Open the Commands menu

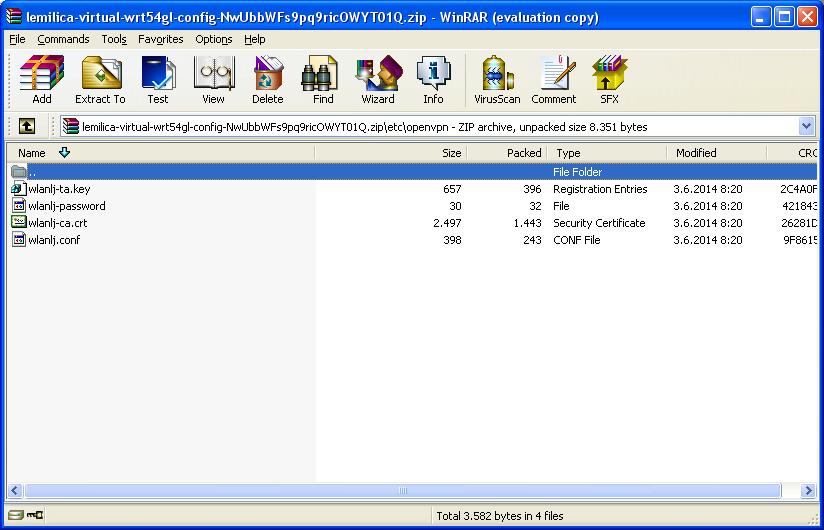[63, 39]
